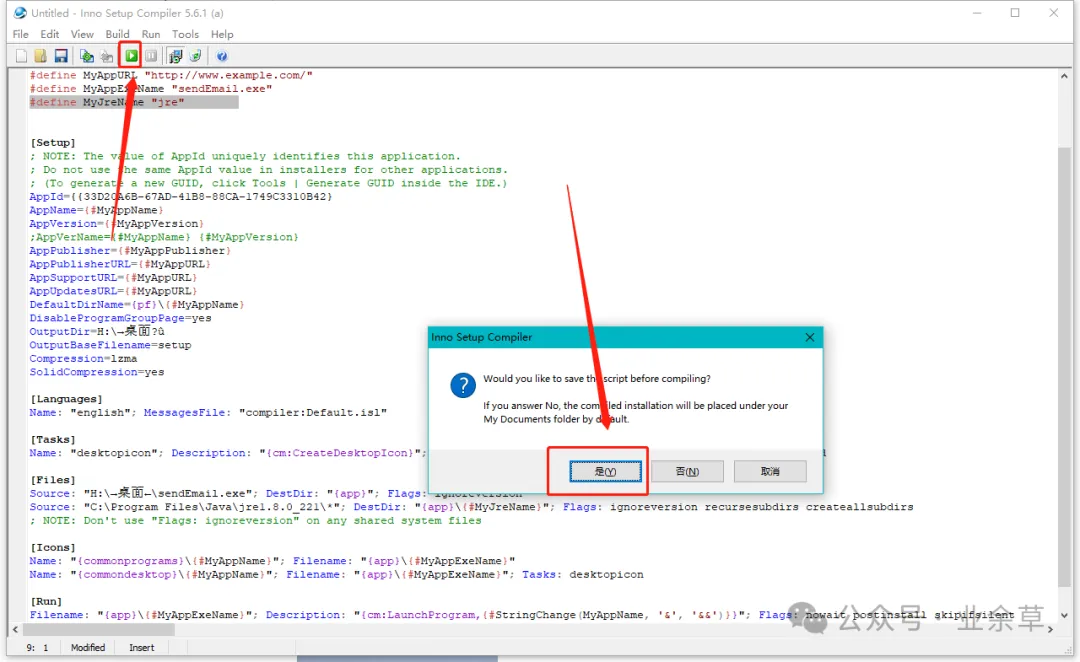
Task: Click the vertical scrollbar thumb
Action: 1064,366
